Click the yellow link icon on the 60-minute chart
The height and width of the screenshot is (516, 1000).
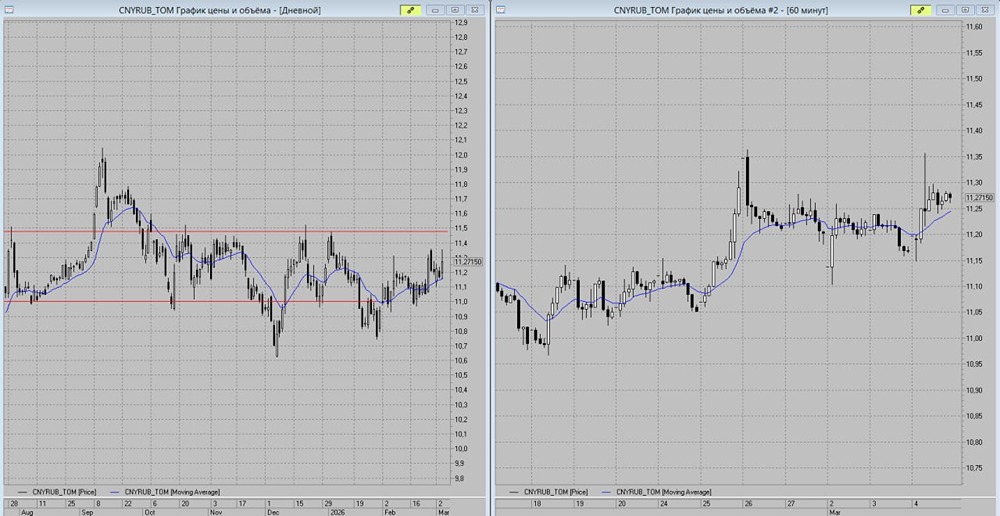pyautogui.click(x=919, y=9)
